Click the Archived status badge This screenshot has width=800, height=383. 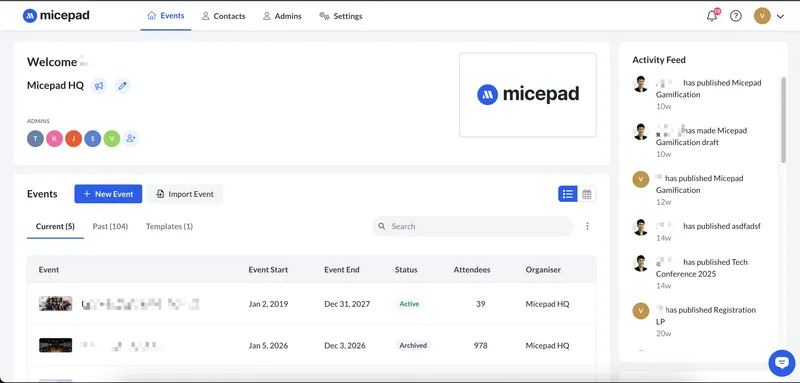[x=413, y=346]
